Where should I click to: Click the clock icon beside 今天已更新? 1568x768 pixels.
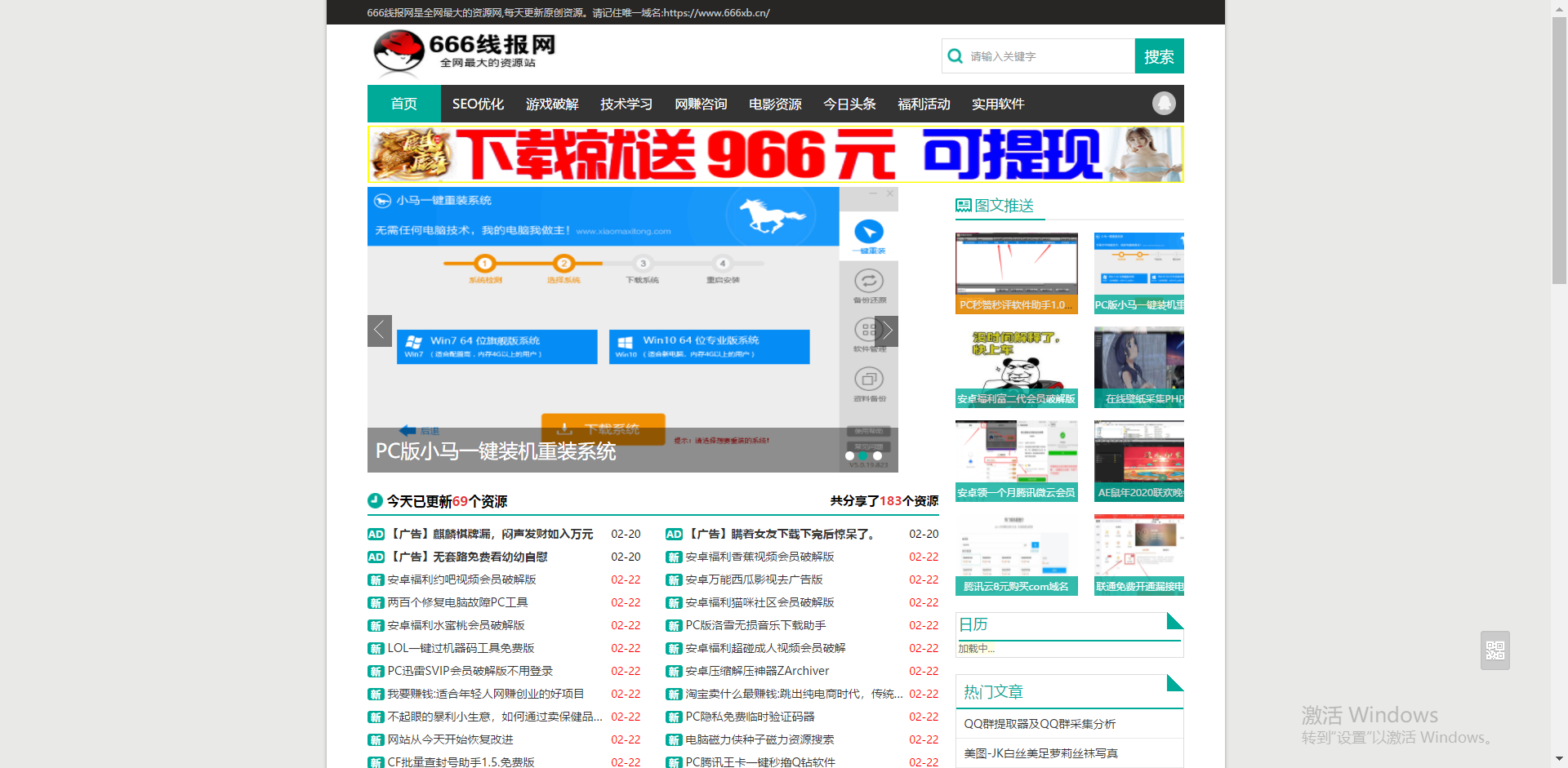(374, 500)
